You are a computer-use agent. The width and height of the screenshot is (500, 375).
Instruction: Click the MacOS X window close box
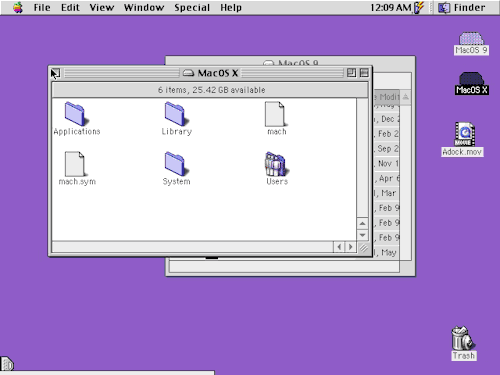pos(55,73)
